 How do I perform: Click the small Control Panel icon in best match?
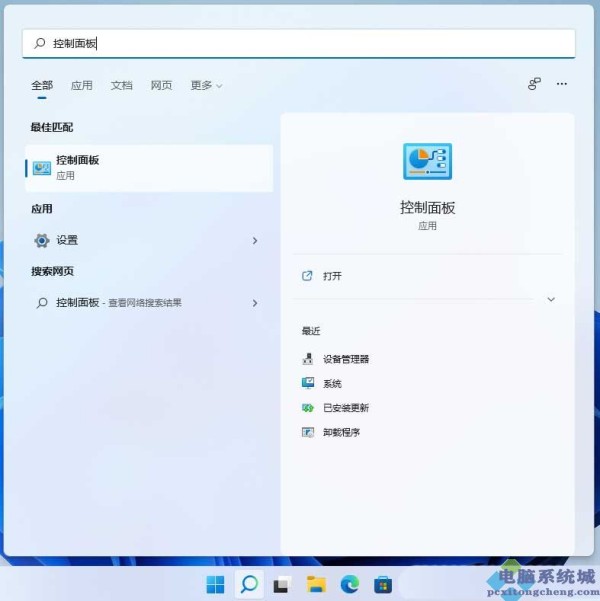(x=42, y=168)
